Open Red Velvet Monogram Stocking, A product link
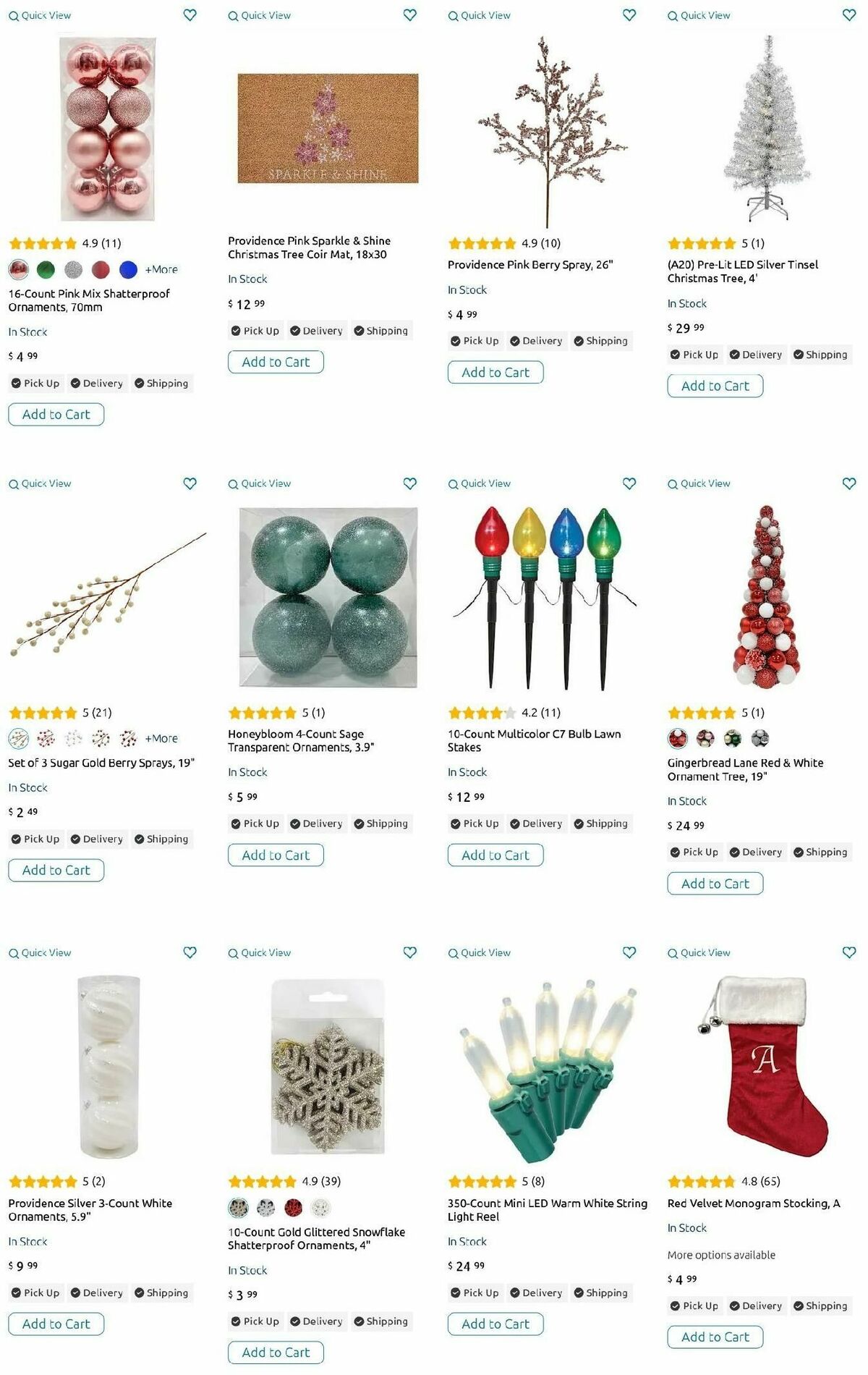Screen dimensions: 868x1375 click(x=754, y=1203)
